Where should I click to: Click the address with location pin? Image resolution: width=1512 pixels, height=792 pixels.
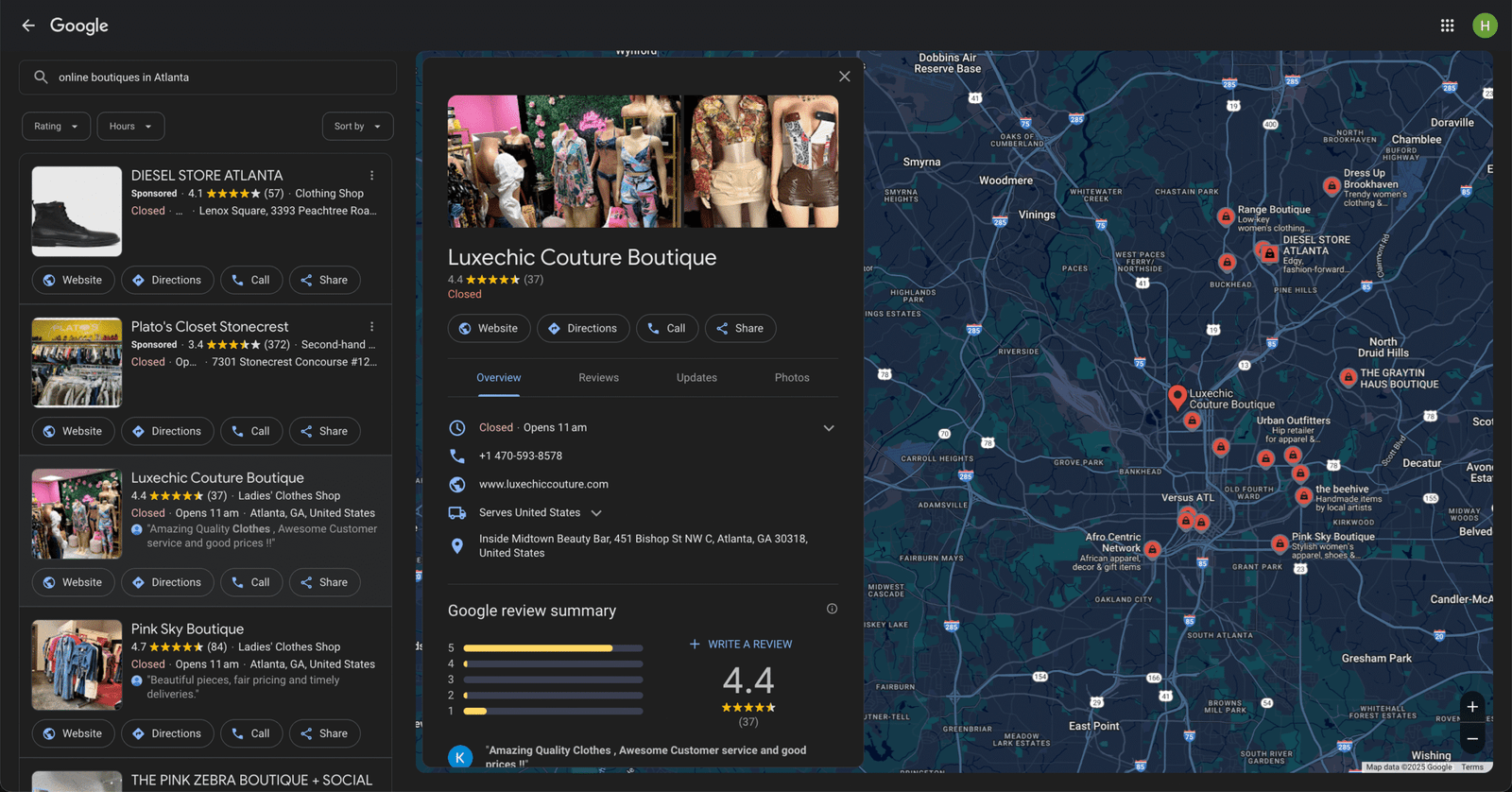coord(643,546)
